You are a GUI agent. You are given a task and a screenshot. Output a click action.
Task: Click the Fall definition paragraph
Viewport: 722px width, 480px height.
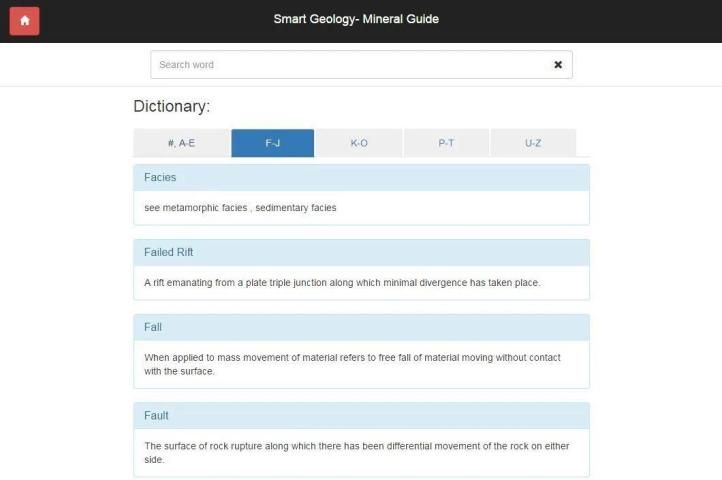tap(352, 364)
